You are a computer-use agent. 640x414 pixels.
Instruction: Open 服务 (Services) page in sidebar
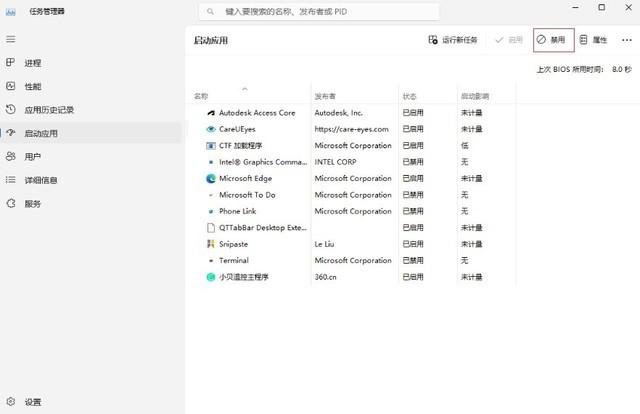click(91, 203)
